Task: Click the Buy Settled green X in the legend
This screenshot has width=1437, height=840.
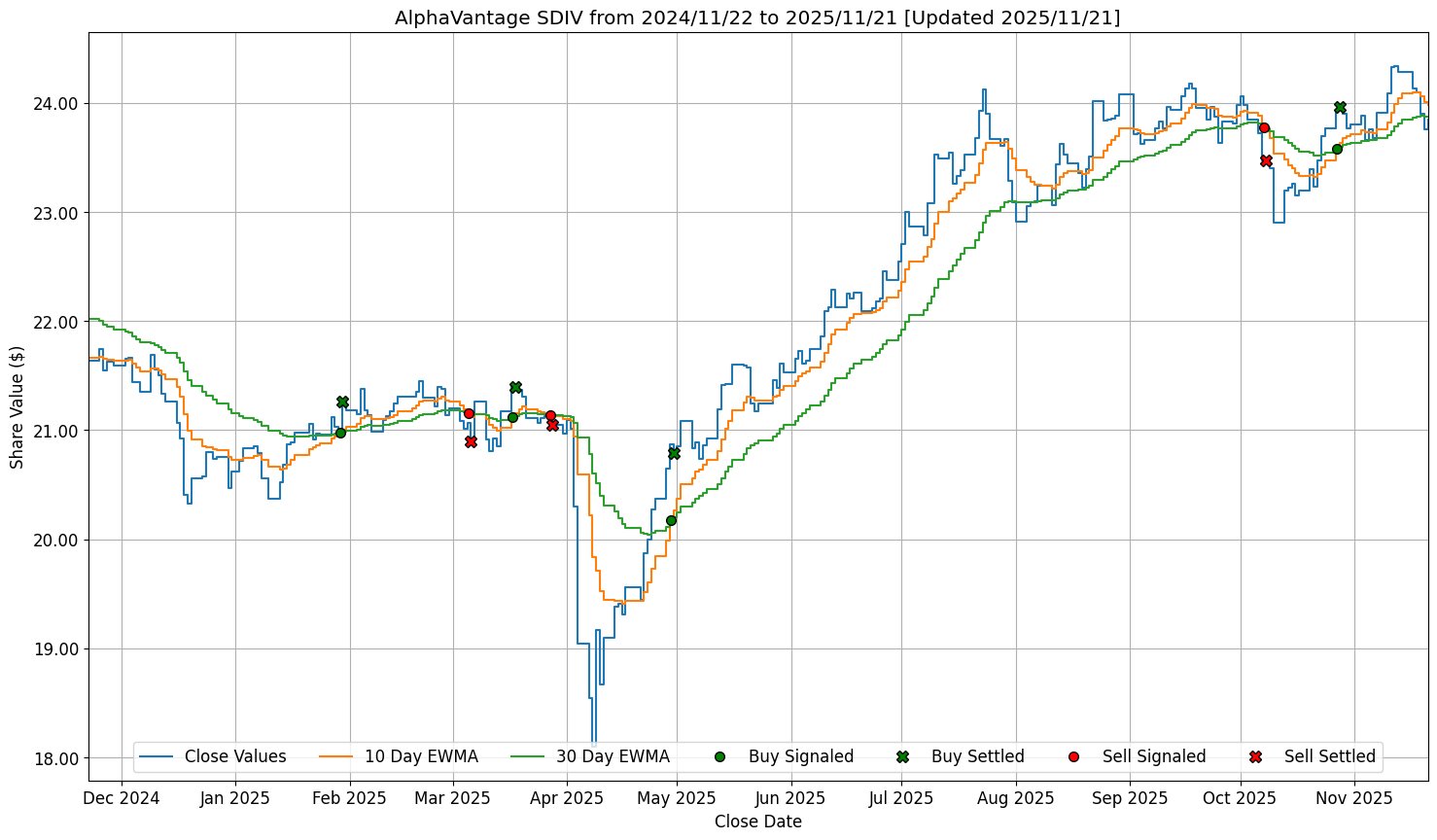Action: (902, 756)
